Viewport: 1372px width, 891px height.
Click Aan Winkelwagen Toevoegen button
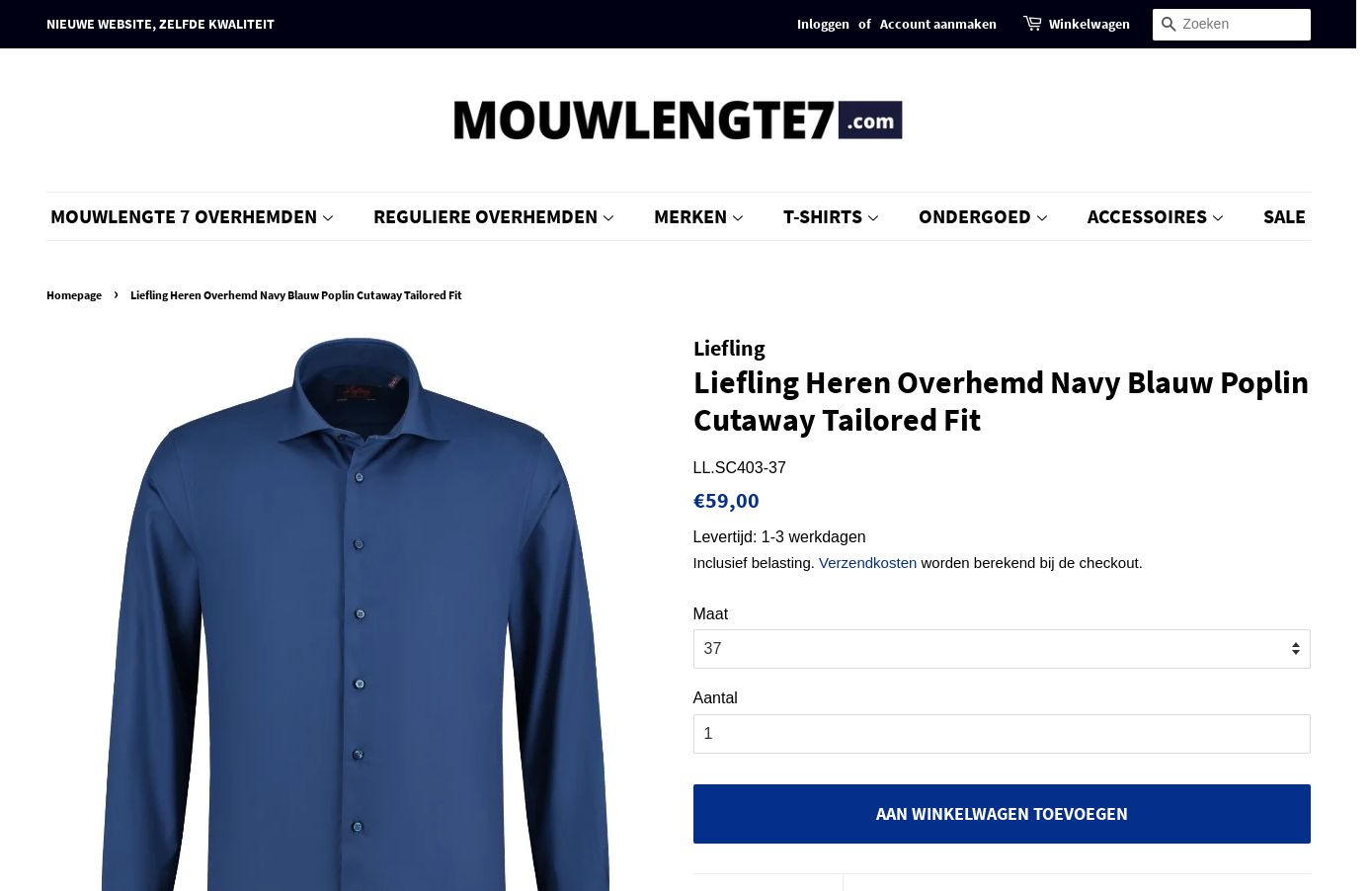coord(1002,814)
